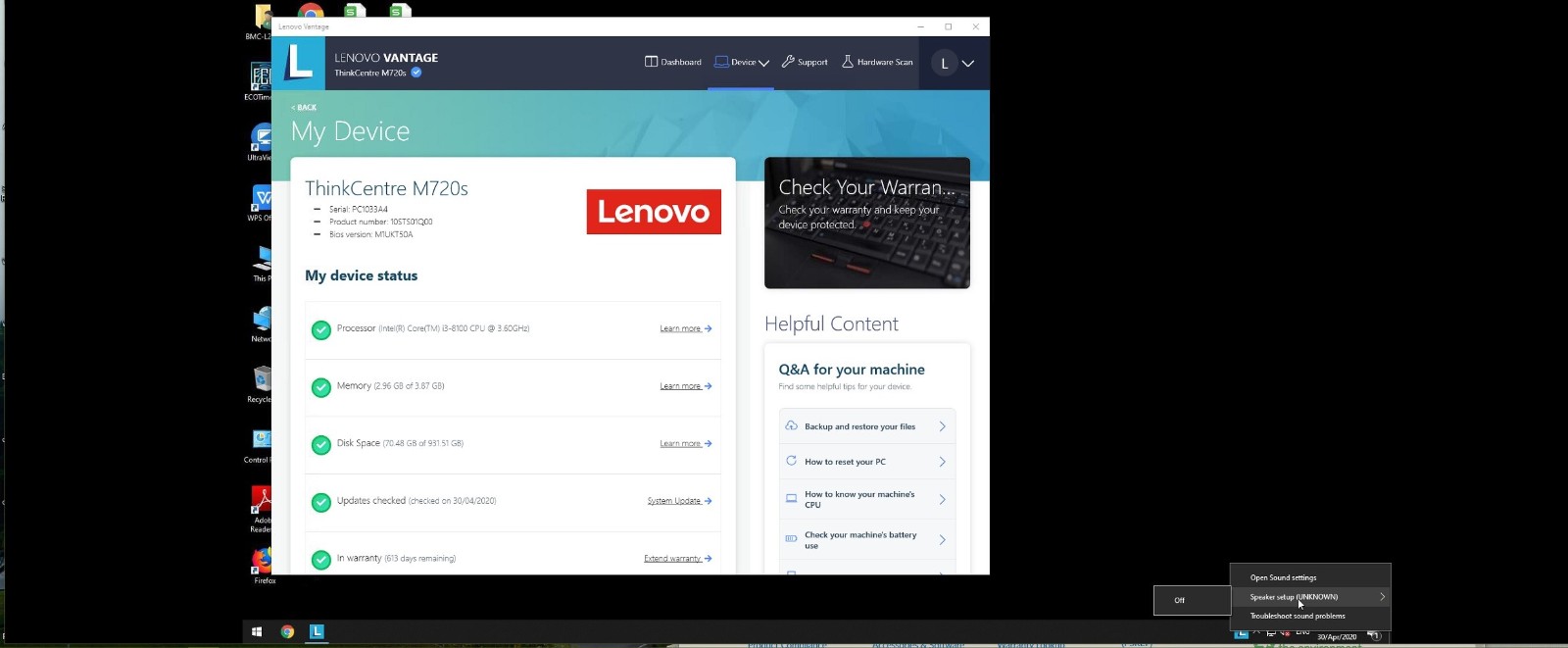Screen dimensions: 1568x648
Task: Open Chrome from the taskbar
Action: pyautogui.click(x=287, y=632)
